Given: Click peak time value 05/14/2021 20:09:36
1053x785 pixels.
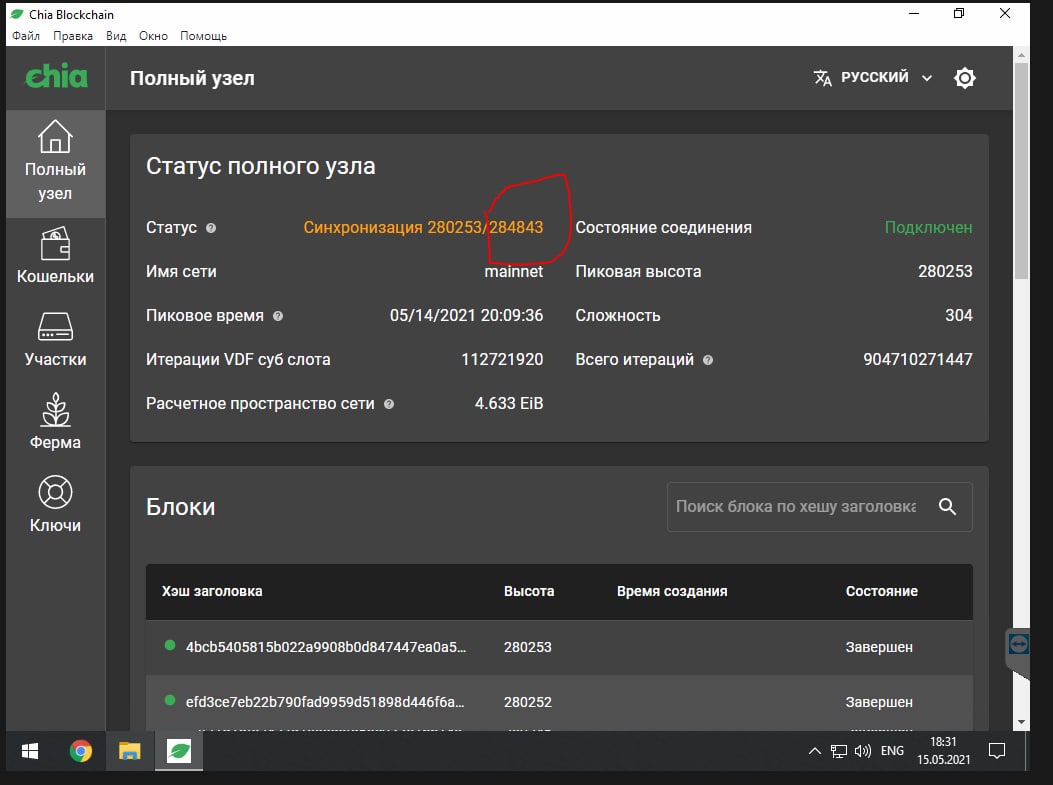Looking at the screenshot, I should pos(466,316).
